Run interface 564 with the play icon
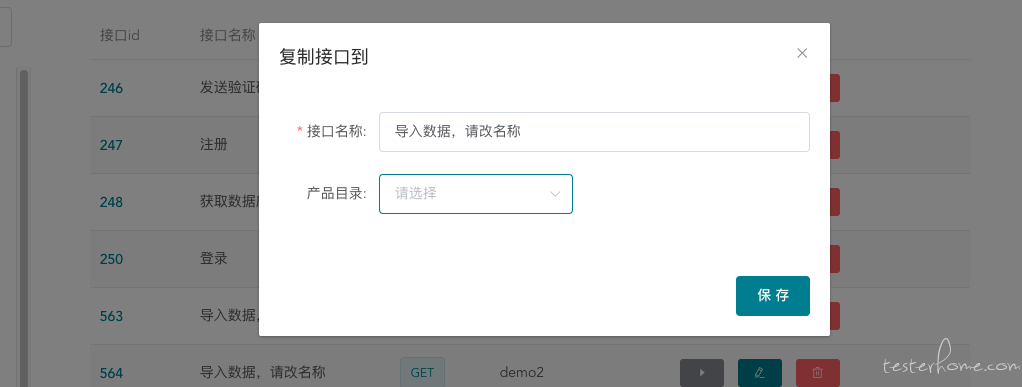This screenshot has height=387, width=1022. click(701, 373)
